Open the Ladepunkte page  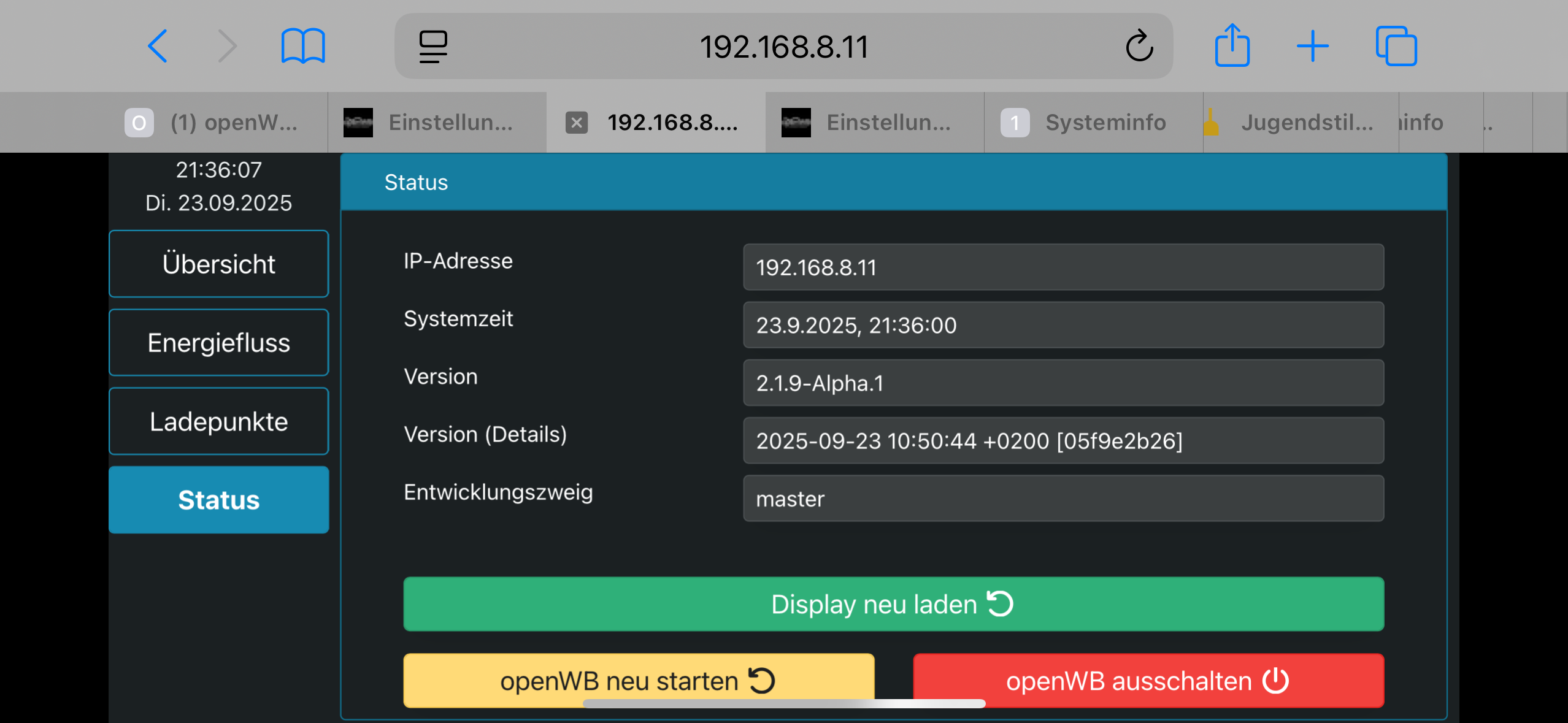(x=219, y=422)
